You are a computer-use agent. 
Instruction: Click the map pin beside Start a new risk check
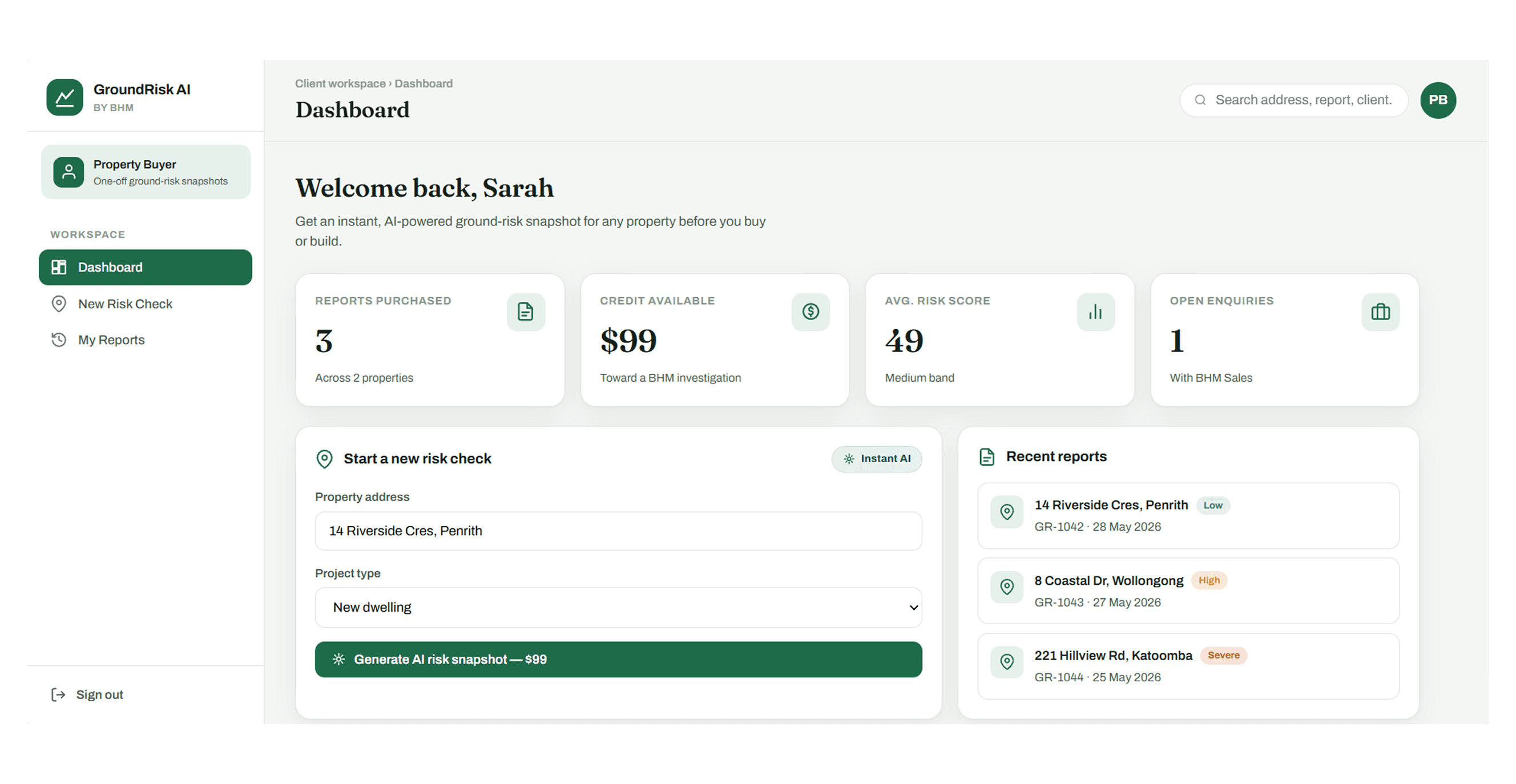pos(324,459)
